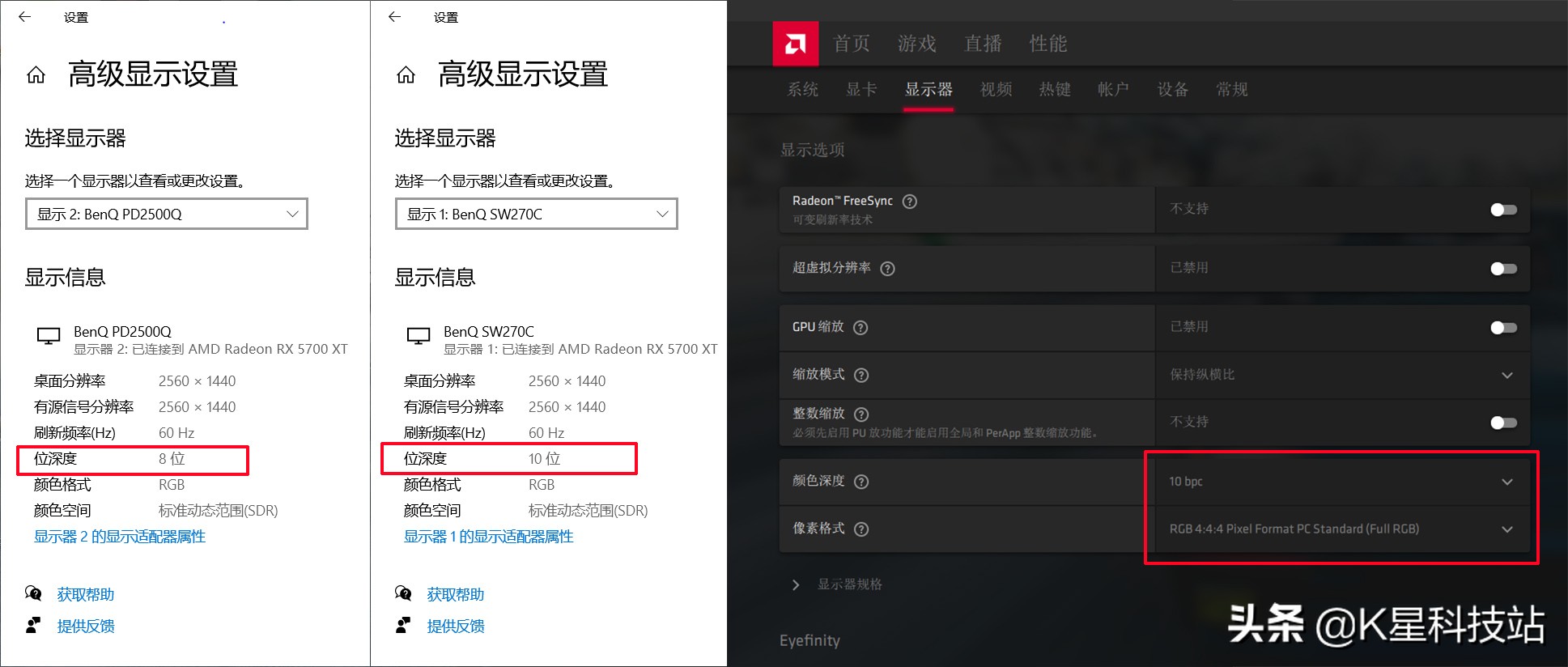Click the back arrow in SW270C settings window
The width and height of the screenshot is (1568, 667).
pos(395,16)
